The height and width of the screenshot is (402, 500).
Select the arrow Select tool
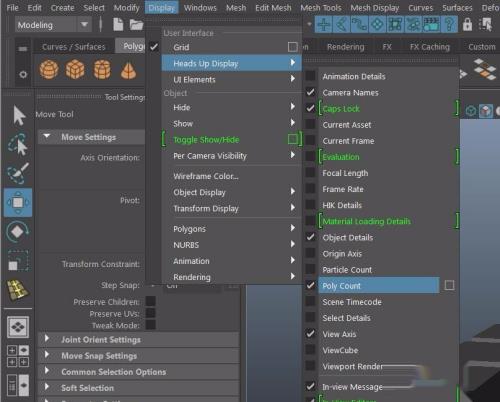(x=19, y=115)
